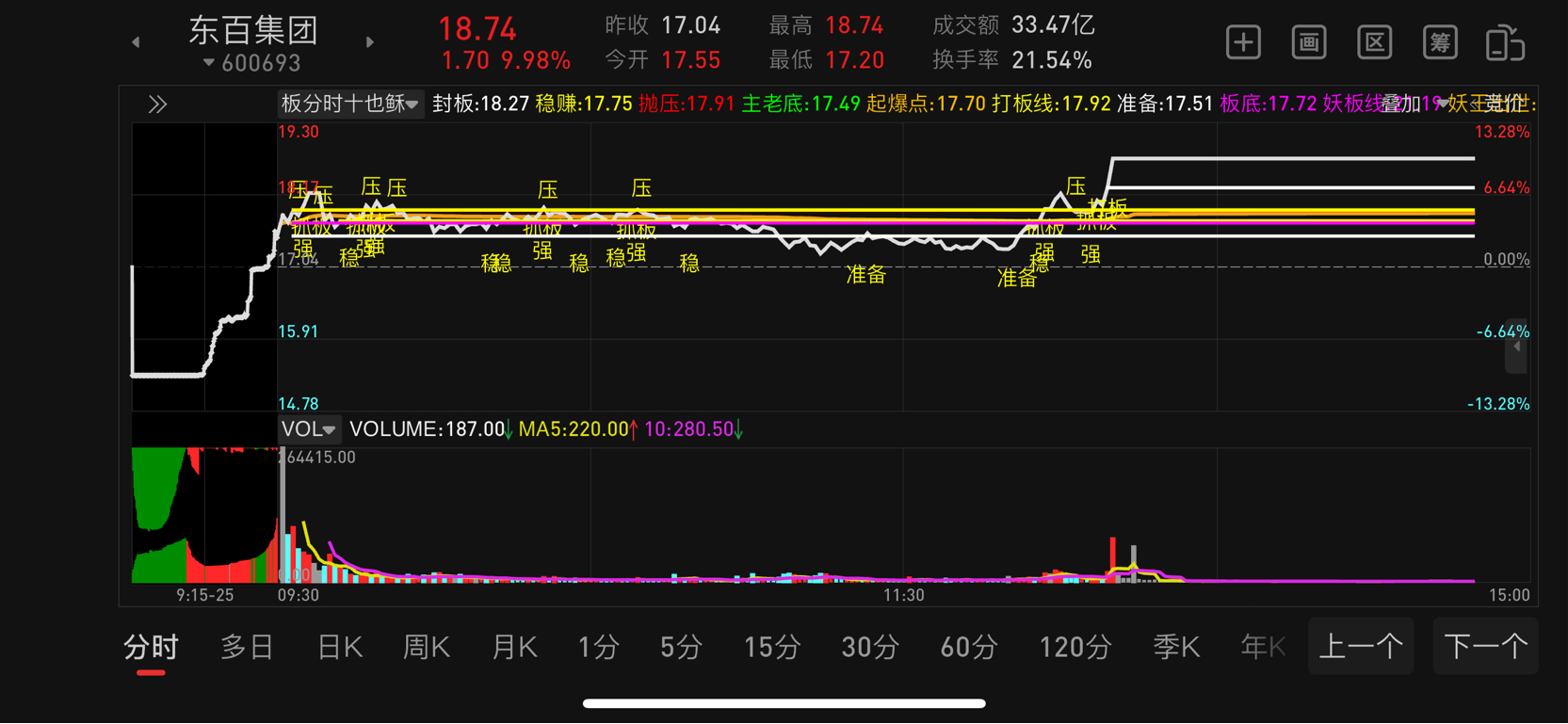
Task: Switch to the 日K tab
Action: click(x=340, y=647)
